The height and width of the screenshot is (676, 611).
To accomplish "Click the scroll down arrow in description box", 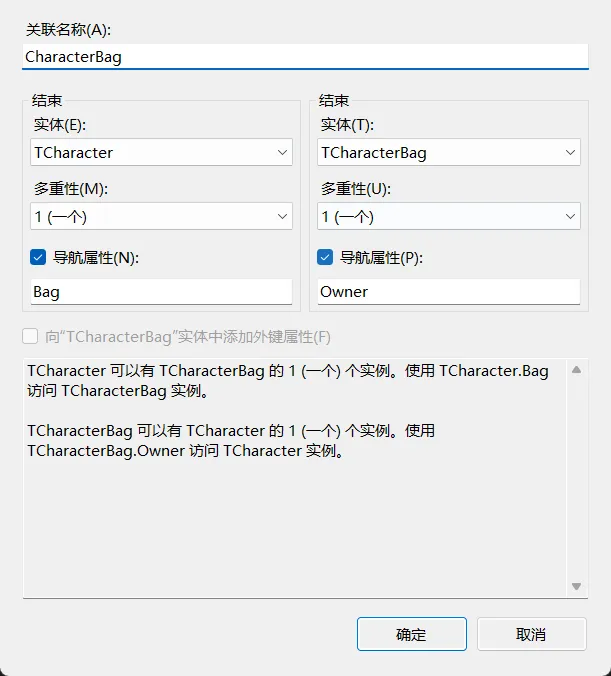I will point(576,586).
